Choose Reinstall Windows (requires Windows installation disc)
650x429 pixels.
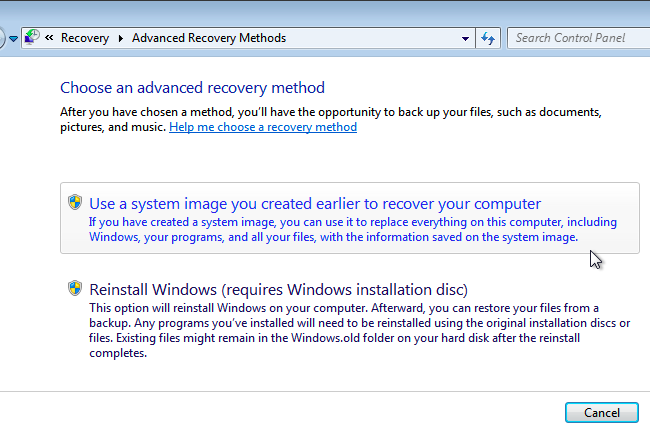pos(279,290)
